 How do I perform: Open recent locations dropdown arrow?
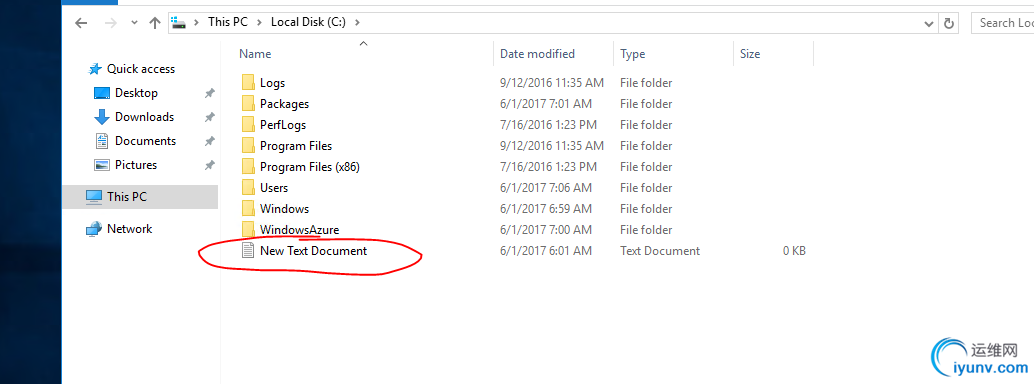point(135,23)
